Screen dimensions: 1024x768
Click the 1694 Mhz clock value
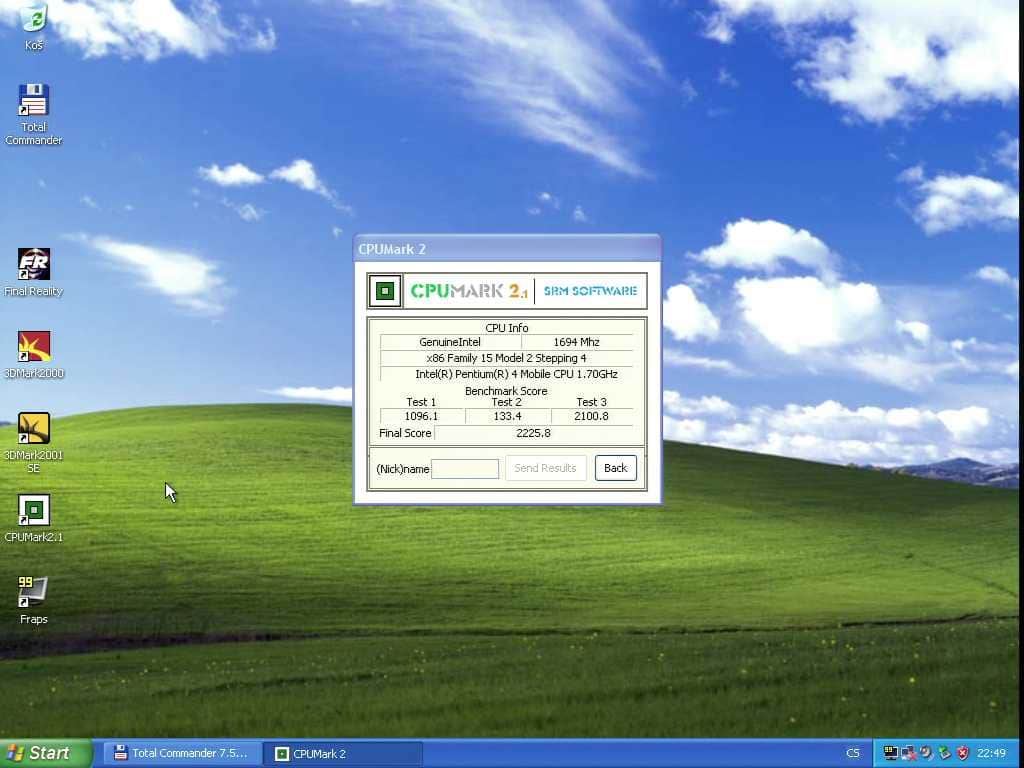tap(576, 342)
